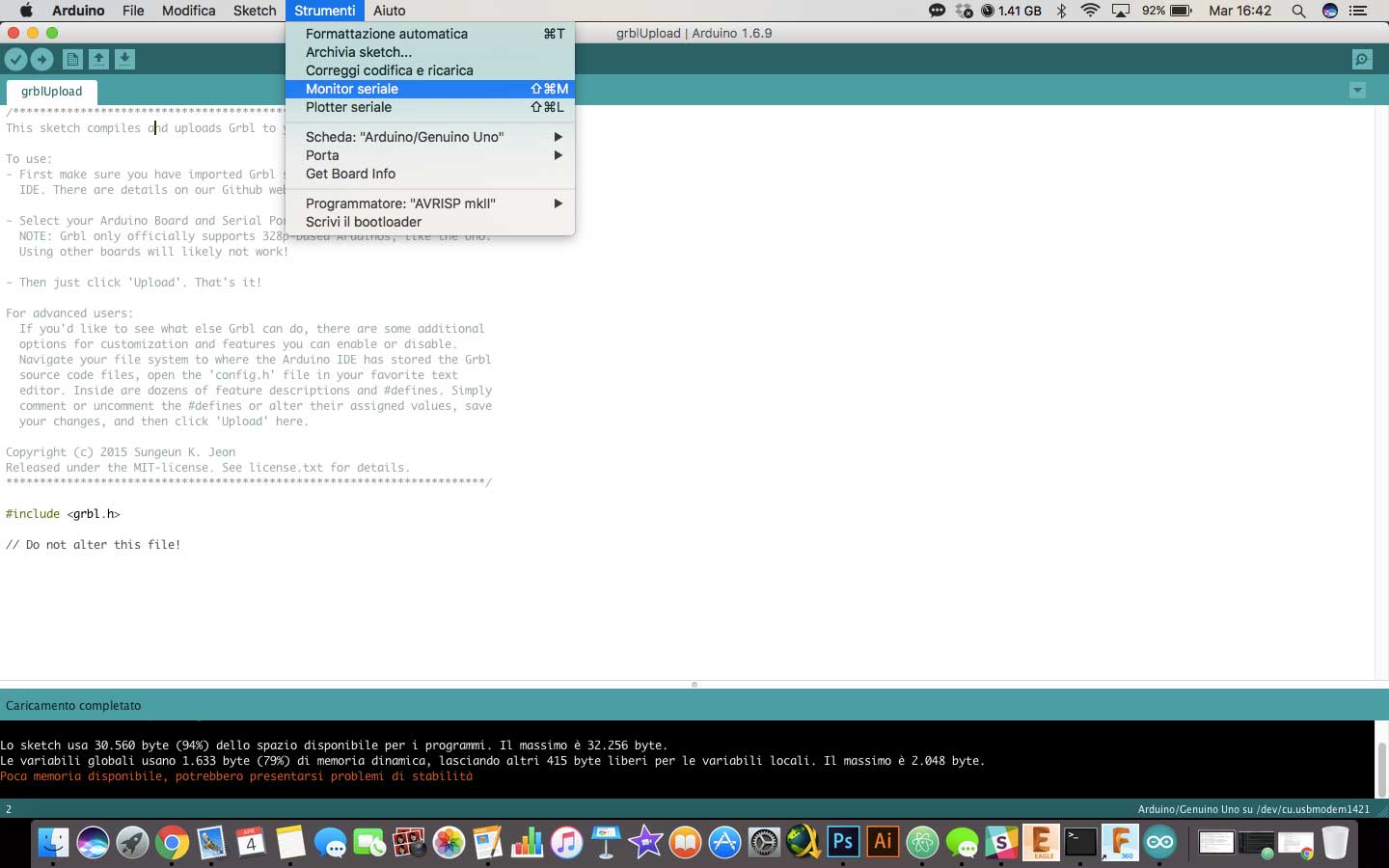Choose Correggi codifica e ricarica
Screen dimensions: 1389x868
coord(430,70)
